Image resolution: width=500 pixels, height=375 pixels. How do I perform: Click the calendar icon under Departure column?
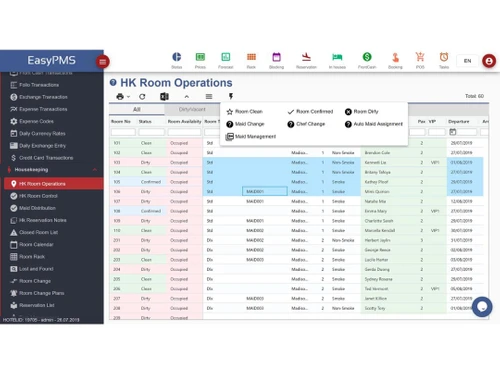(x=453, y=132)
